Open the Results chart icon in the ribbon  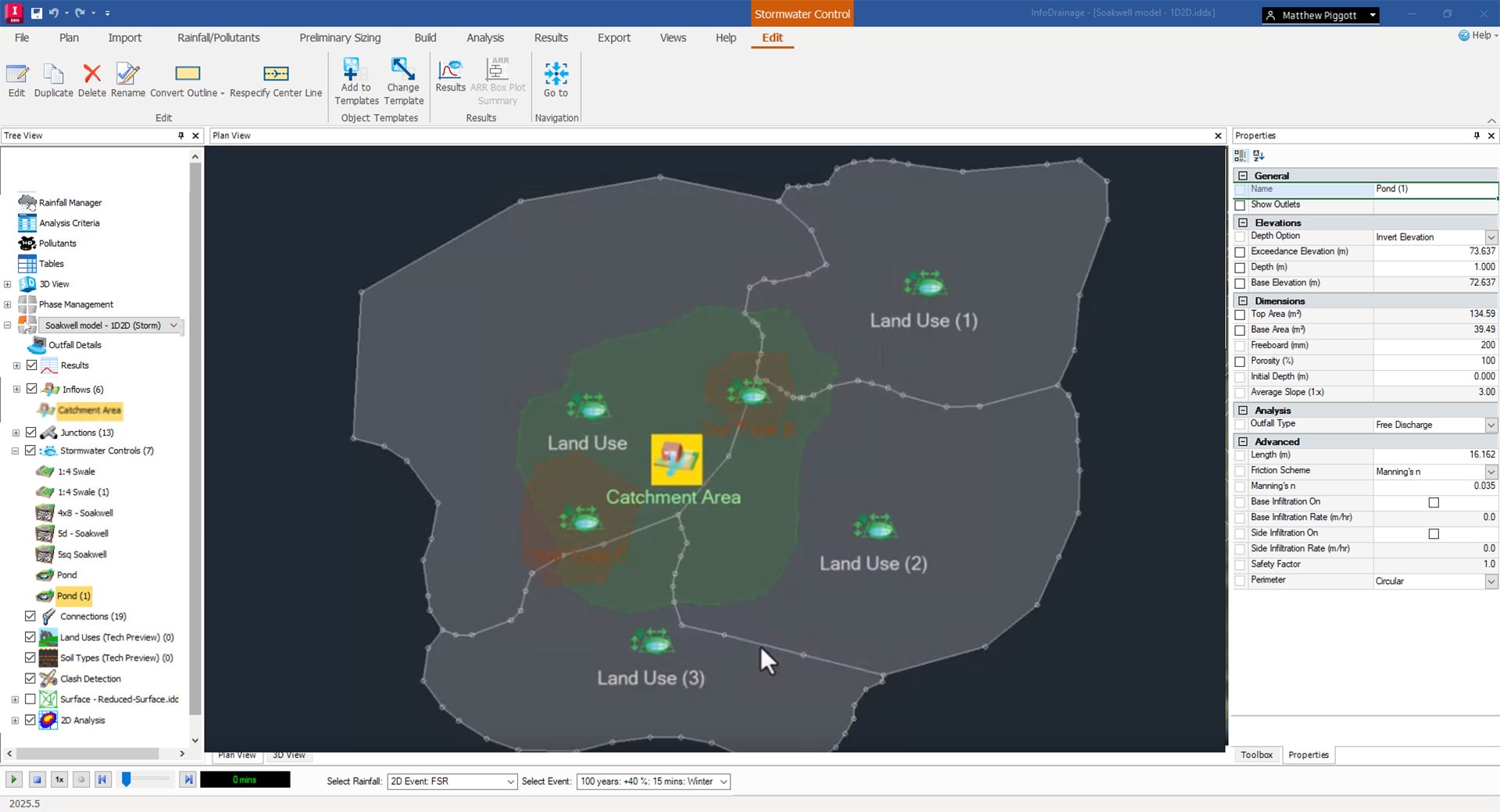click(450, 70)
